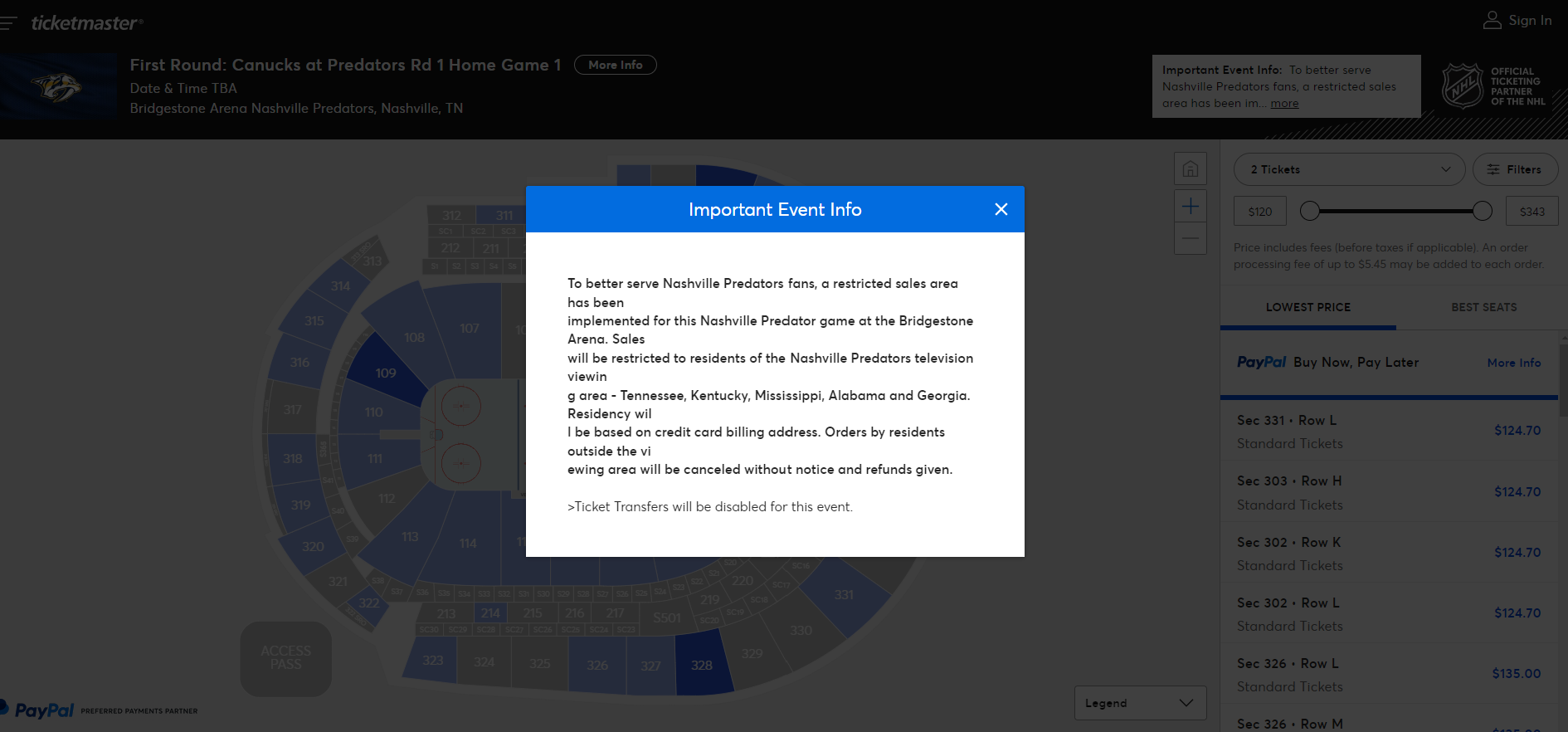
Task: Select section 220 on the seat map
Action: pyautogui.click(x=743, y=581)
